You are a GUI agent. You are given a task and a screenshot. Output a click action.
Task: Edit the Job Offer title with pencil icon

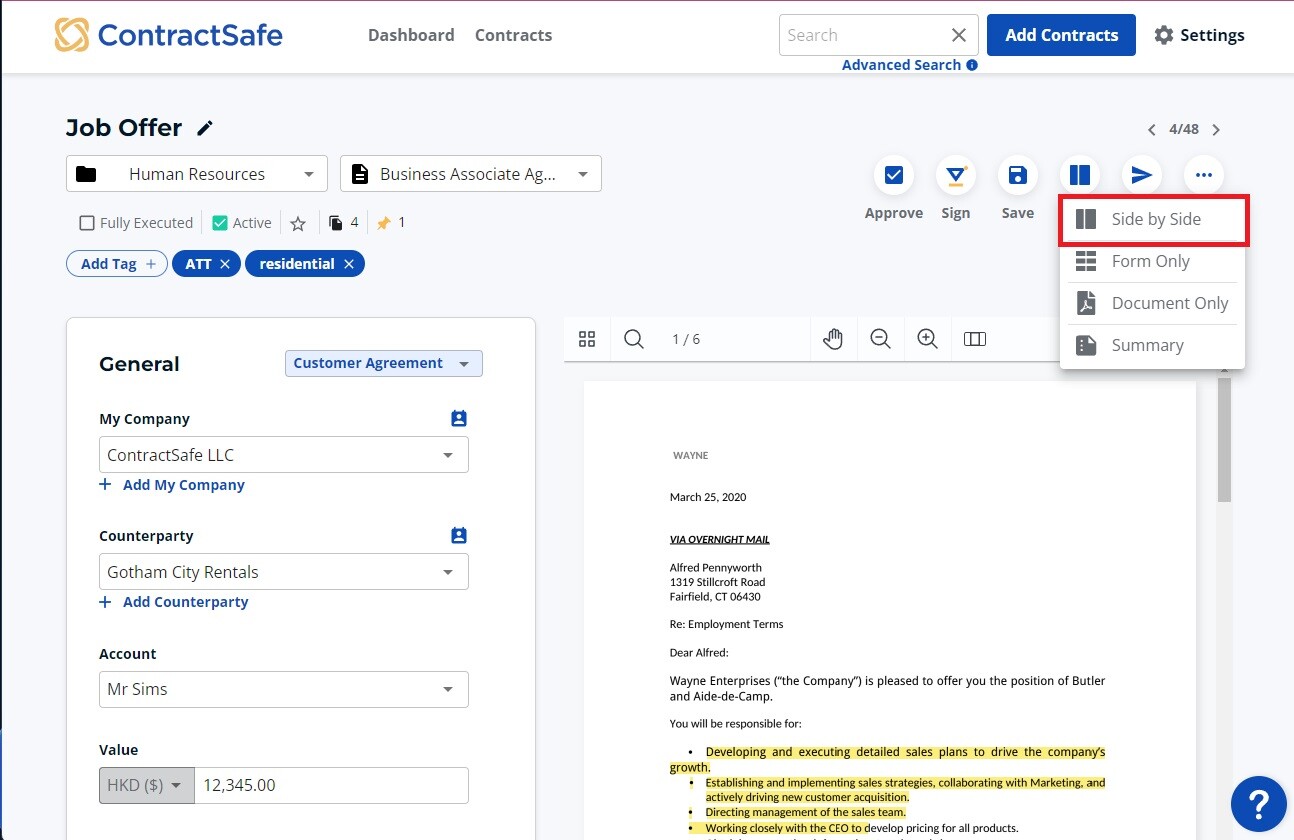(x=205, y=128)
